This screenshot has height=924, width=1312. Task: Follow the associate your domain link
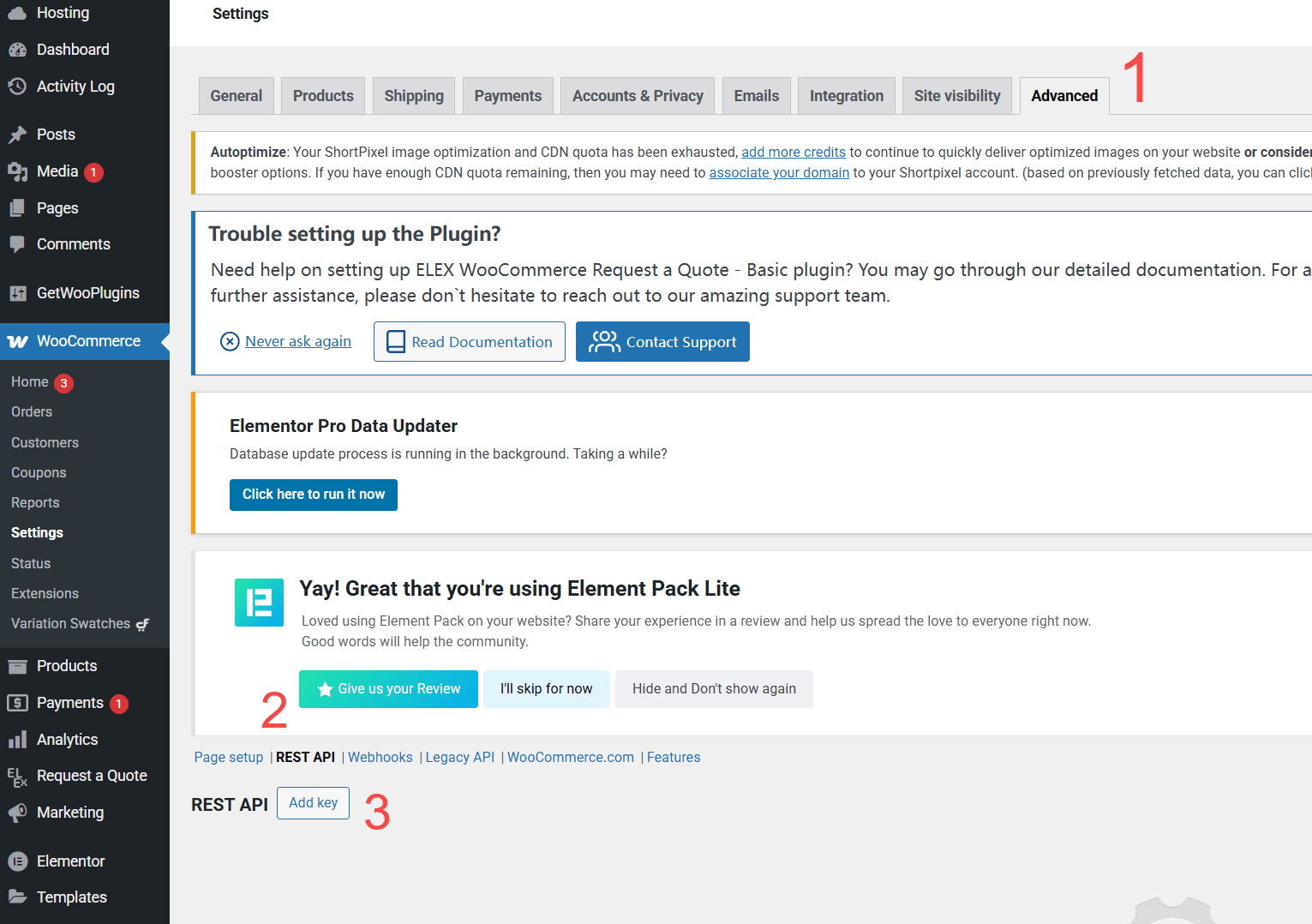pyautogui.click(x=779, y=172)
